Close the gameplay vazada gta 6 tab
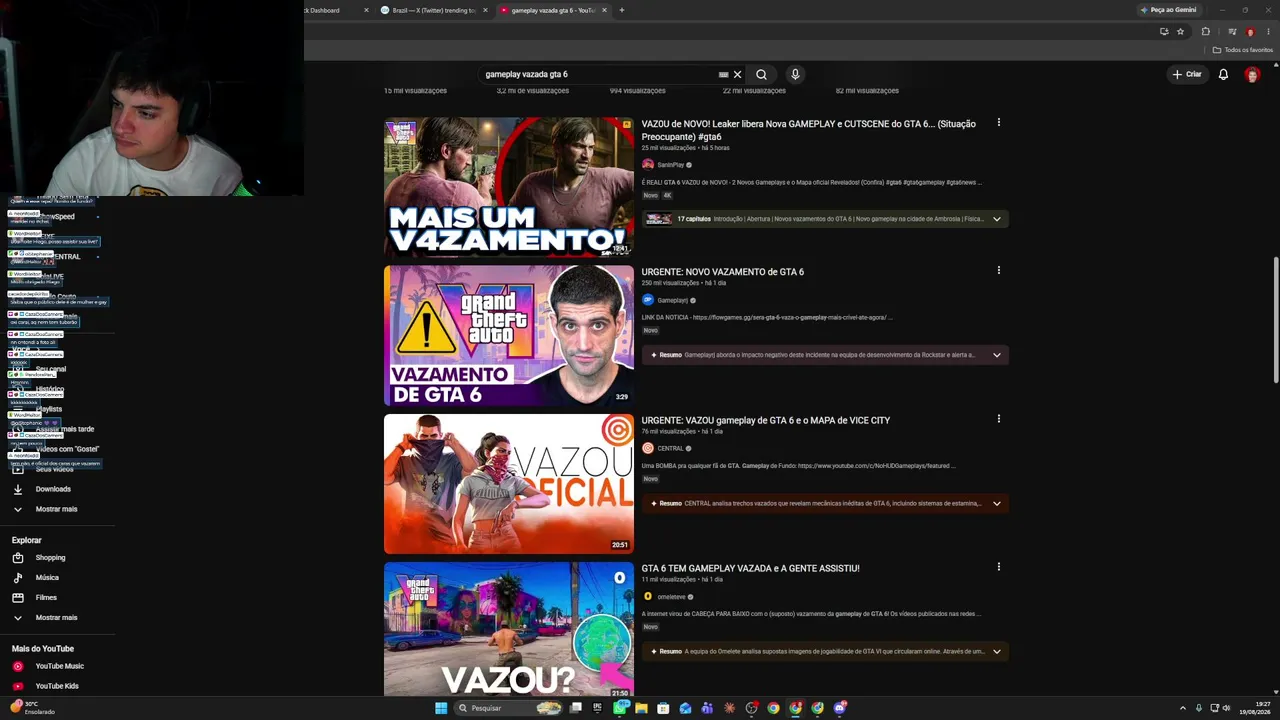 [x=604, y=10]
